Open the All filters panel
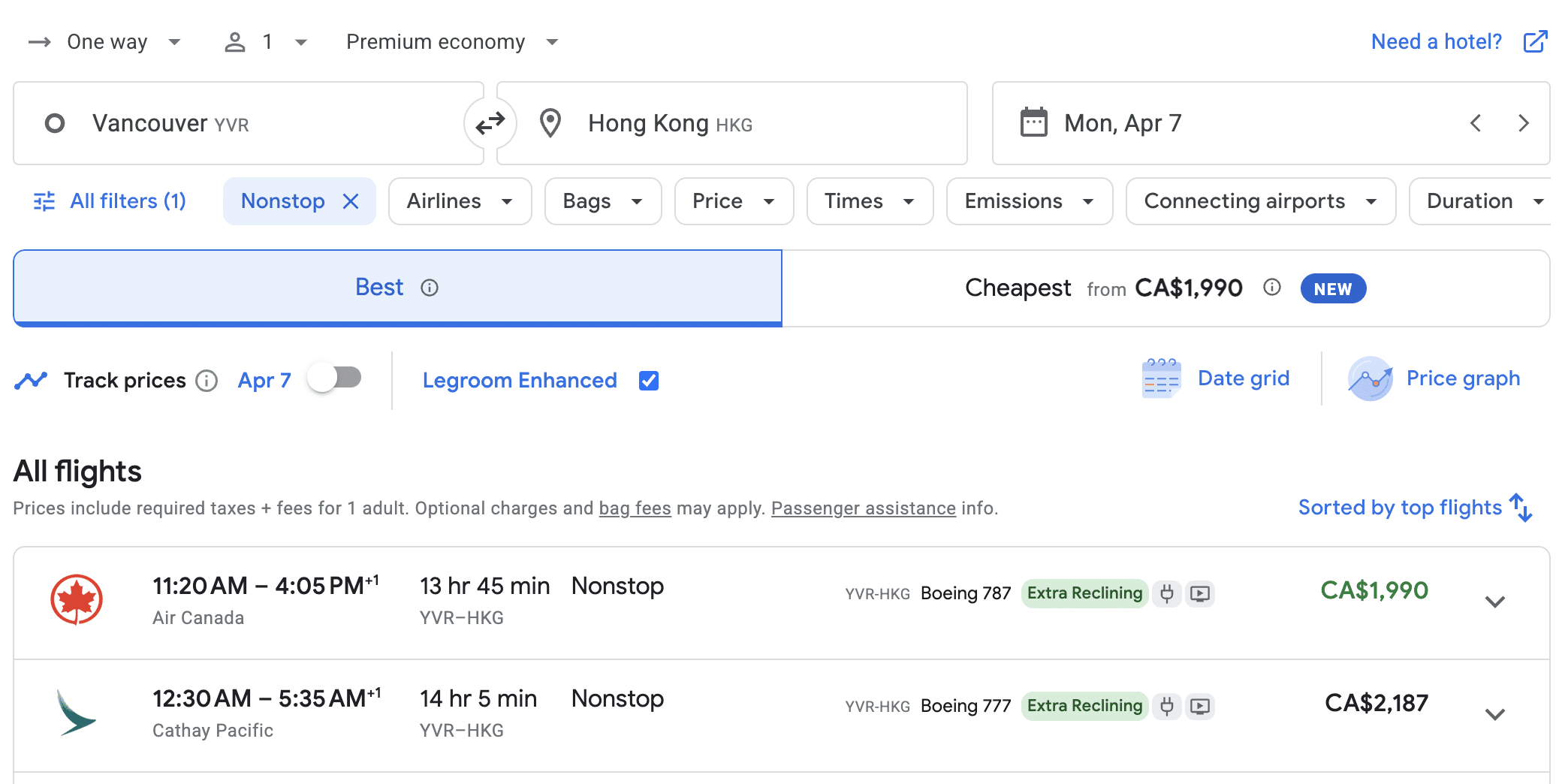Image resolution: width=1565 pixels, height=784 pixels. 110,201
